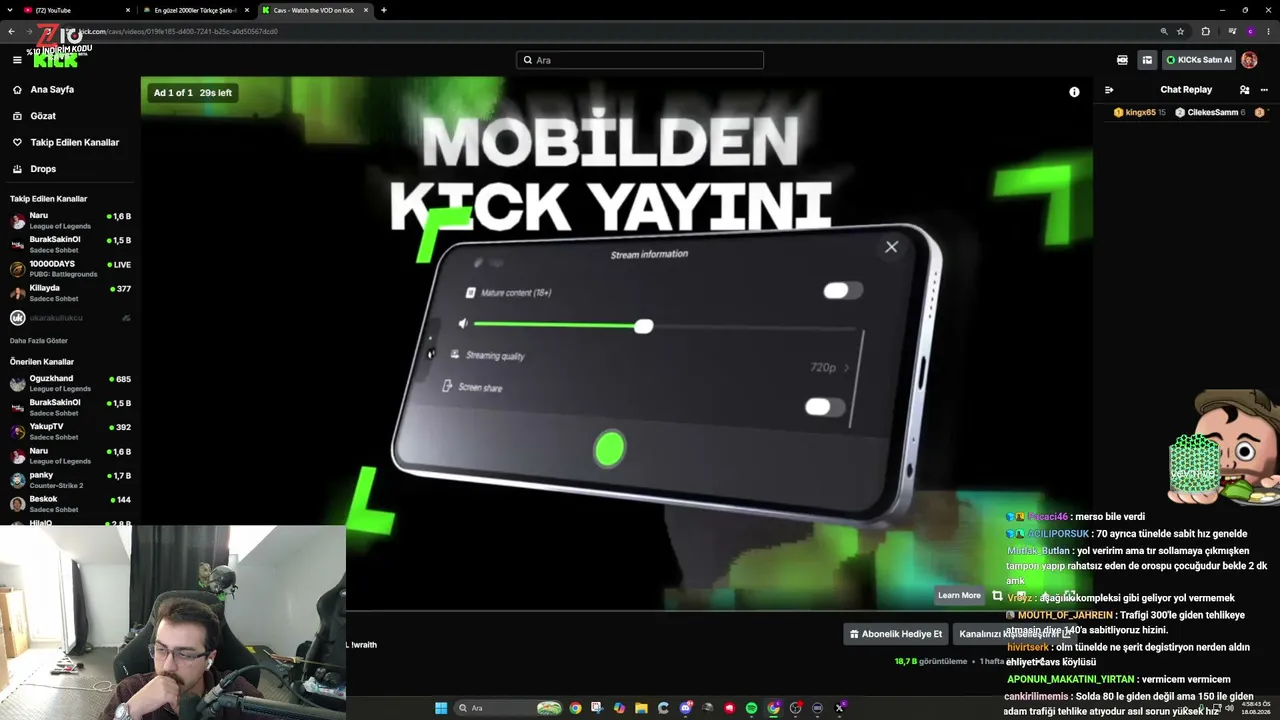Expand list with Daha Fazla Göster
The height and width of the screenshot is (720, 1280).
tap(39, 341)
